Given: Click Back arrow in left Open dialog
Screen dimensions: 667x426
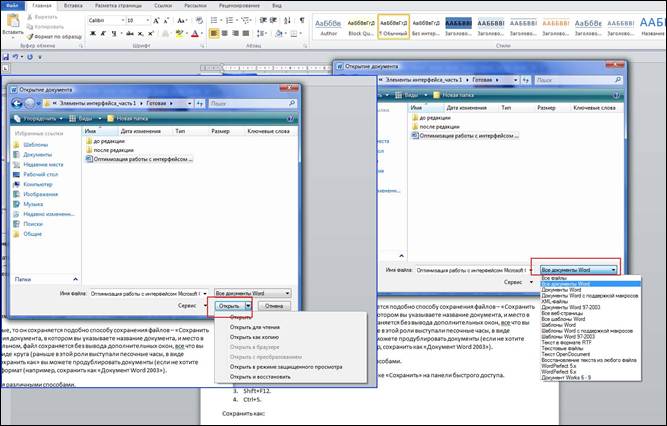Looking at the screenshot, I should [17, 103].
